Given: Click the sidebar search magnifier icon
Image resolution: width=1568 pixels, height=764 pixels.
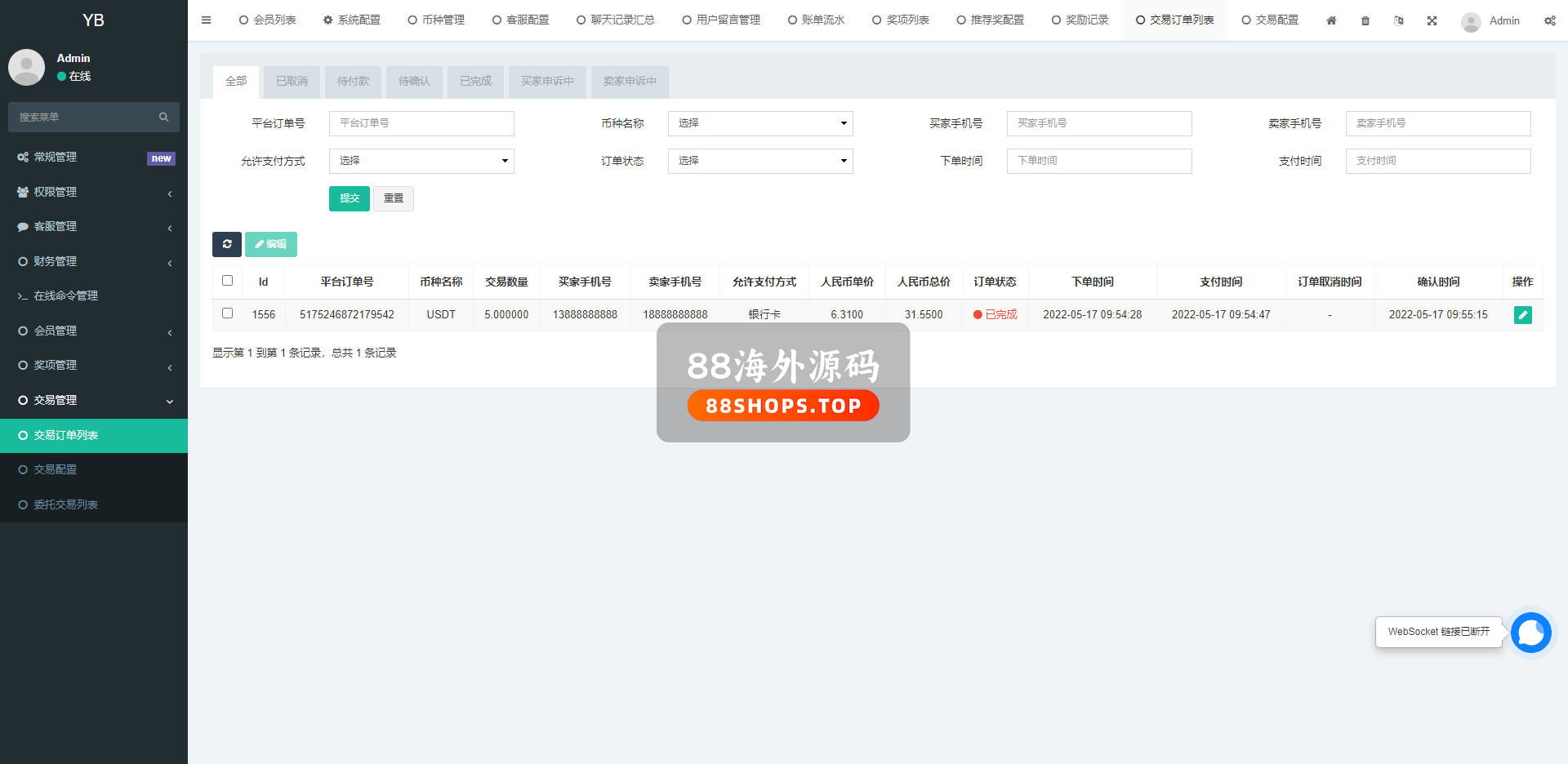Looking at the screenshot, I should coord(163,118).
